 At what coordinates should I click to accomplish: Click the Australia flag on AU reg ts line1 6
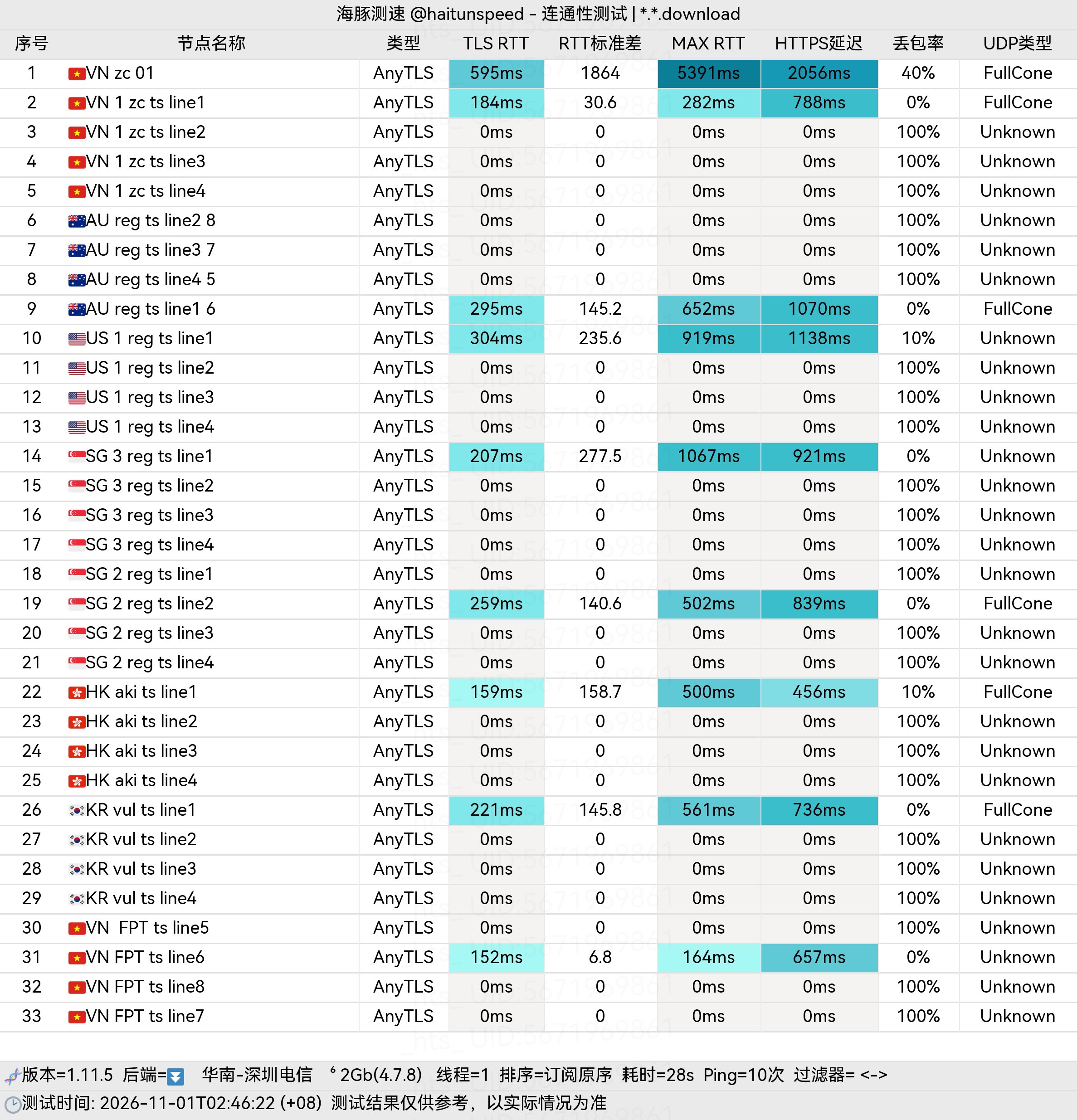pos(77,310)
